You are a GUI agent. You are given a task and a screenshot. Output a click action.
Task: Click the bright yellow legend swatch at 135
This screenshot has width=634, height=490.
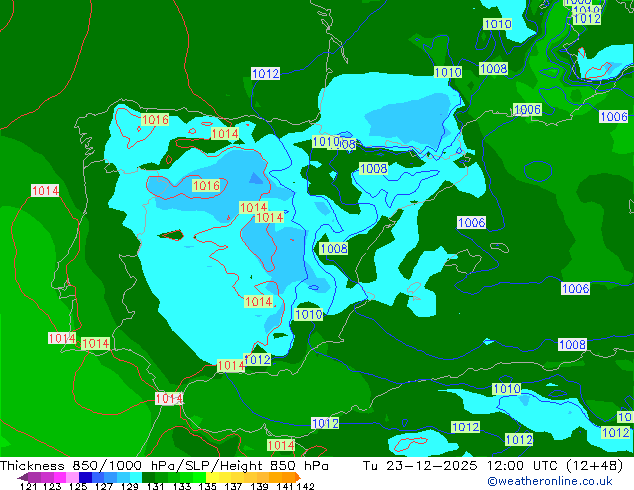(212, 477)
